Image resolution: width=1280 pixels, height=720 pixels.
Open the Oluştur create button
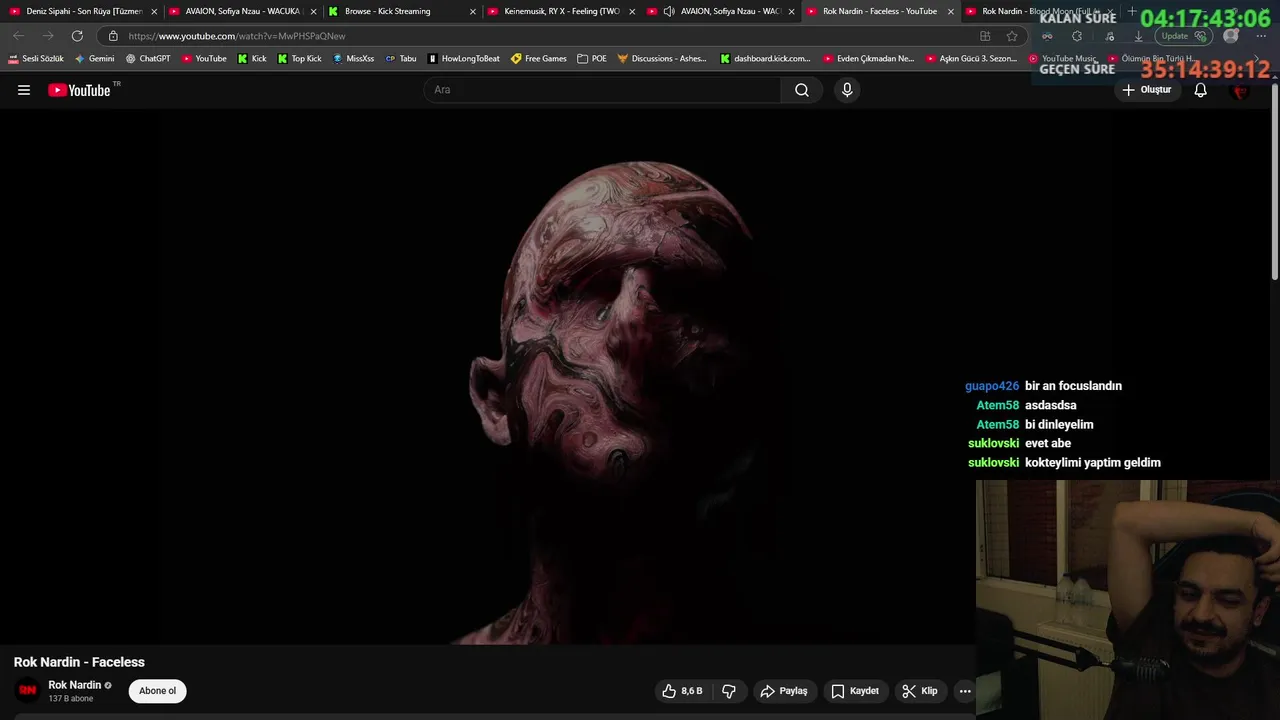pyautogui.click(x=1146, y=90)
